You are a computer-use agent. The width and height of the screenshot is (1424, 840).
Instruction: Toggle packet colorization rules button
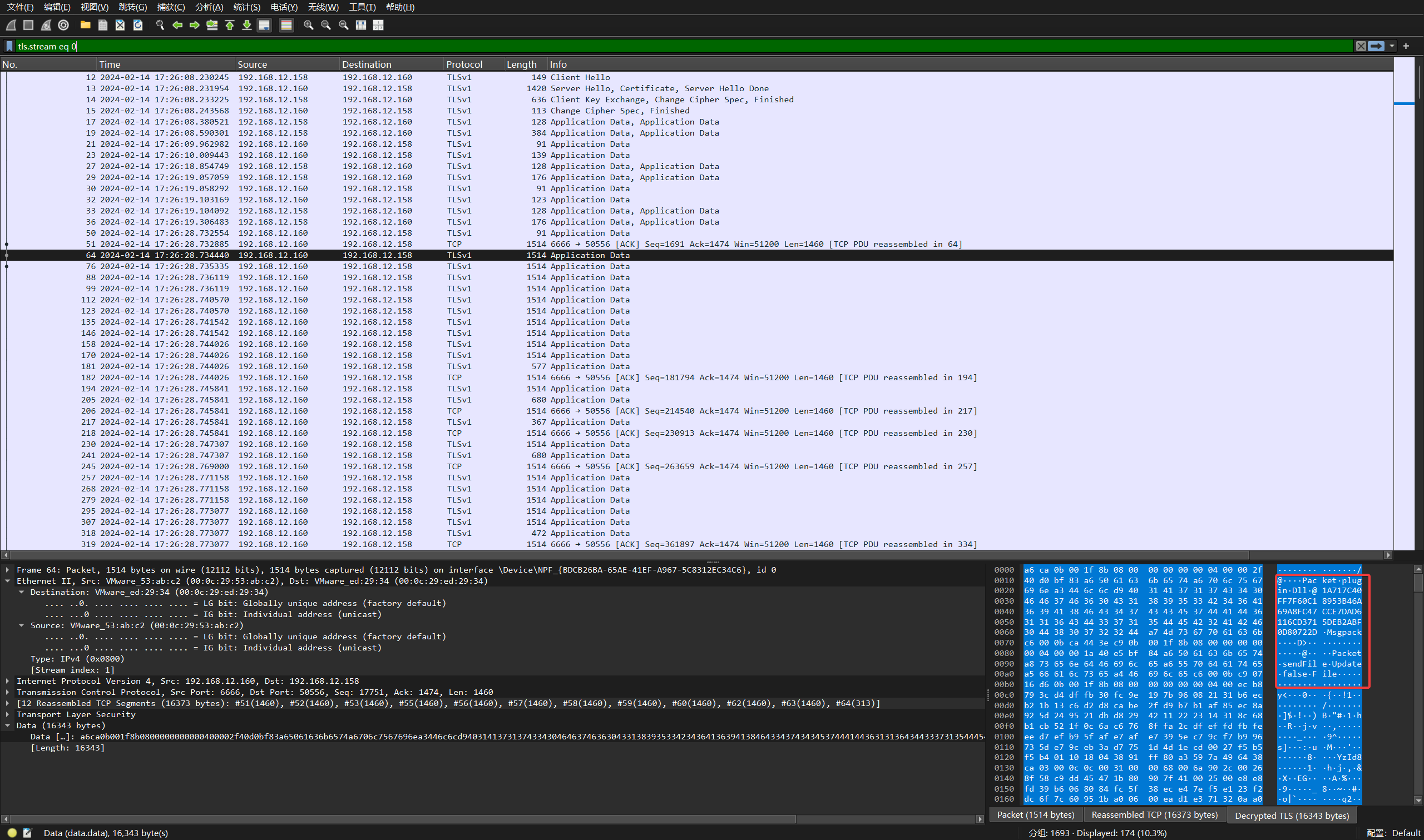(286, 25)
